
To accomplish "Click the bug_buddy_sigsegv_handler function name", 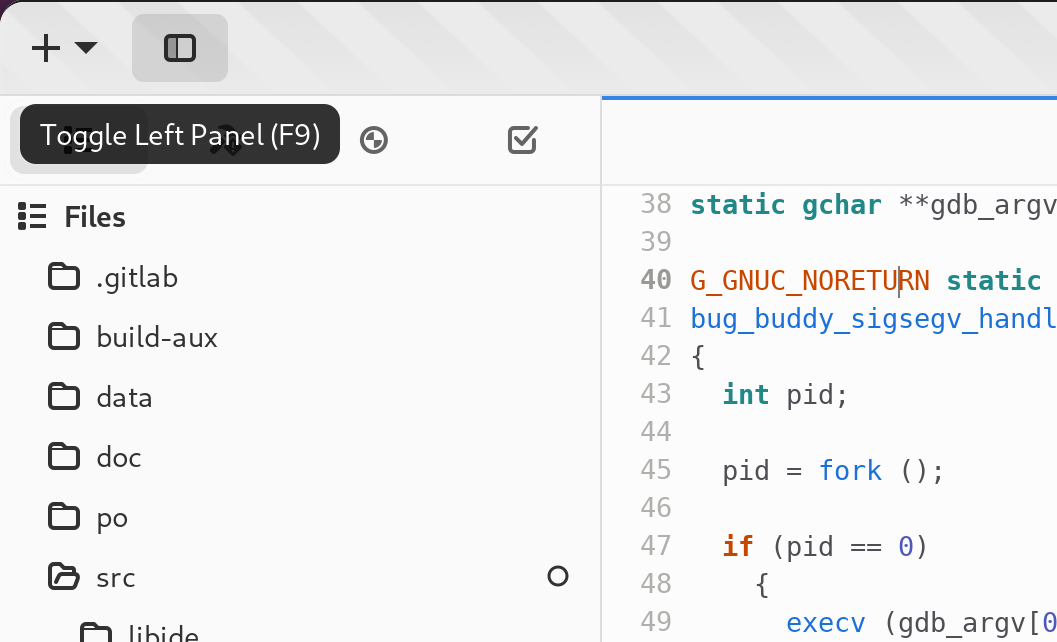I will 874,318.
